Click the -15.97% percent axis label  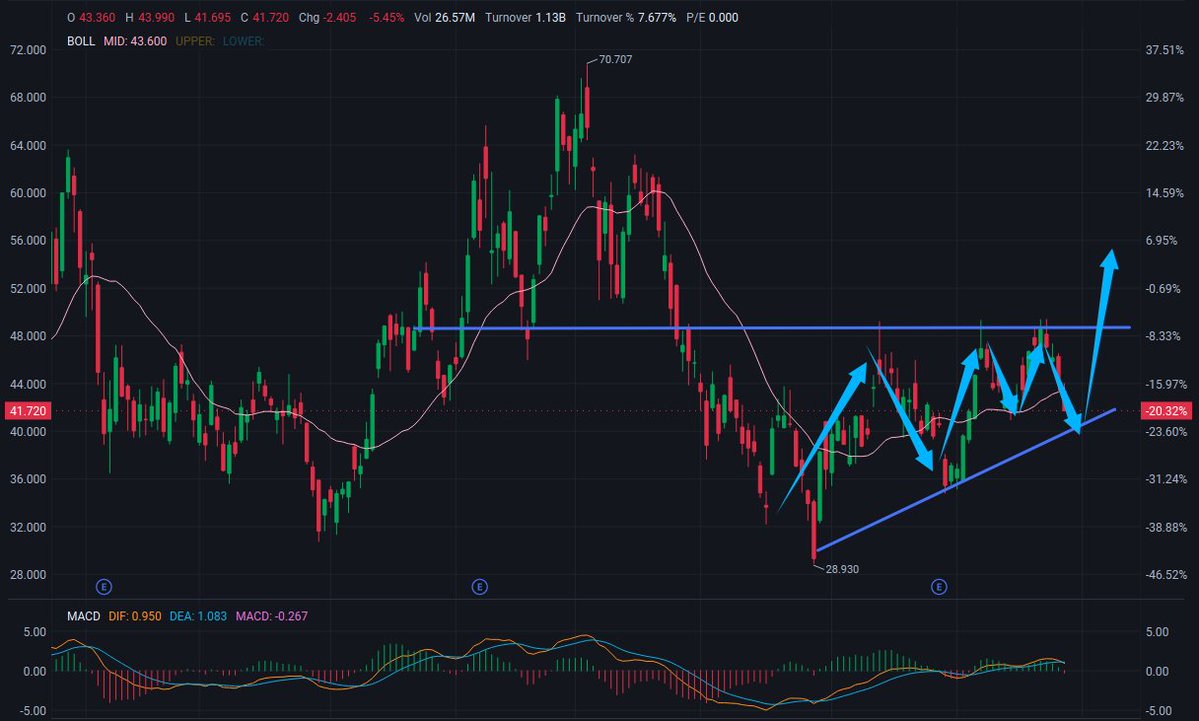[x=1166, y=385]
